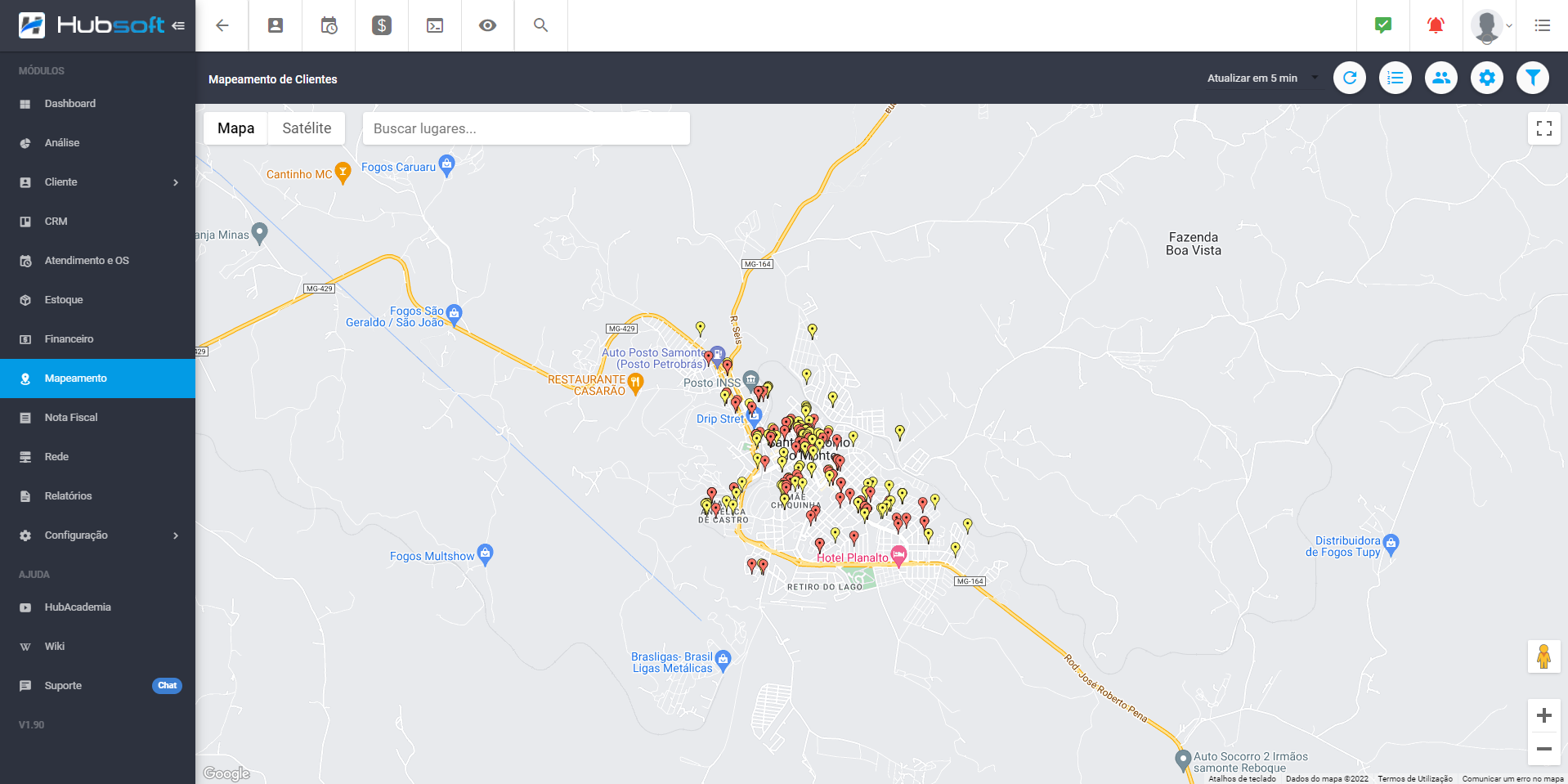The image size is (1568, 784).
Task: Collapse the sidebar with the arrow icon
Action: pyautogui.click(x=178, y=25)
